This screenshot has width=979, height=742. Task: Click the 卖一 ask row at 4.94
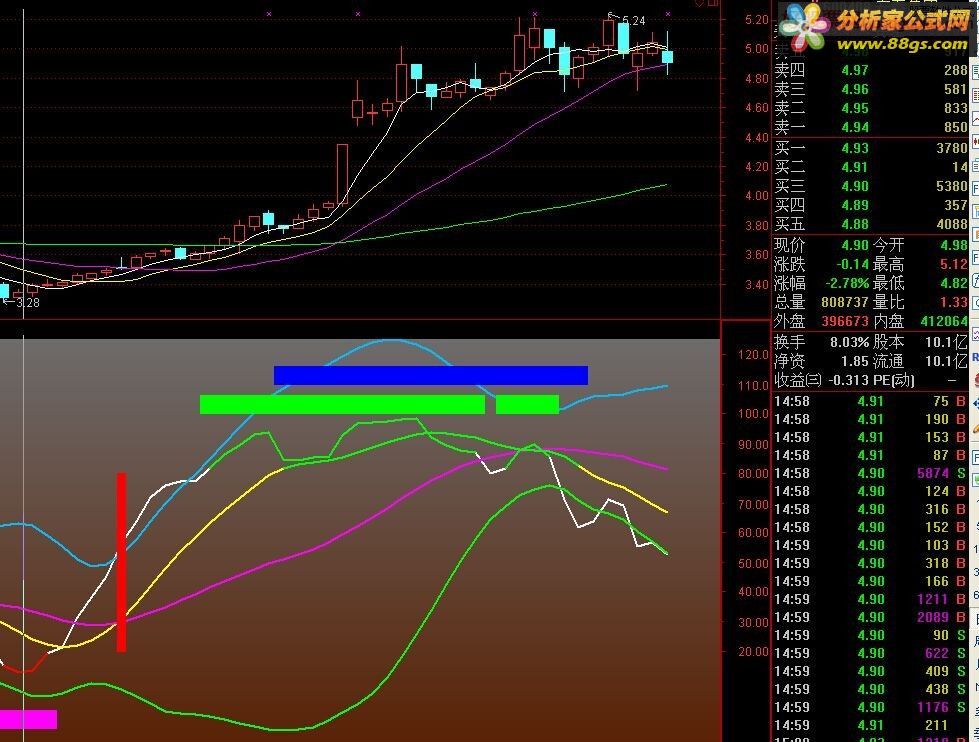[870, 127]
